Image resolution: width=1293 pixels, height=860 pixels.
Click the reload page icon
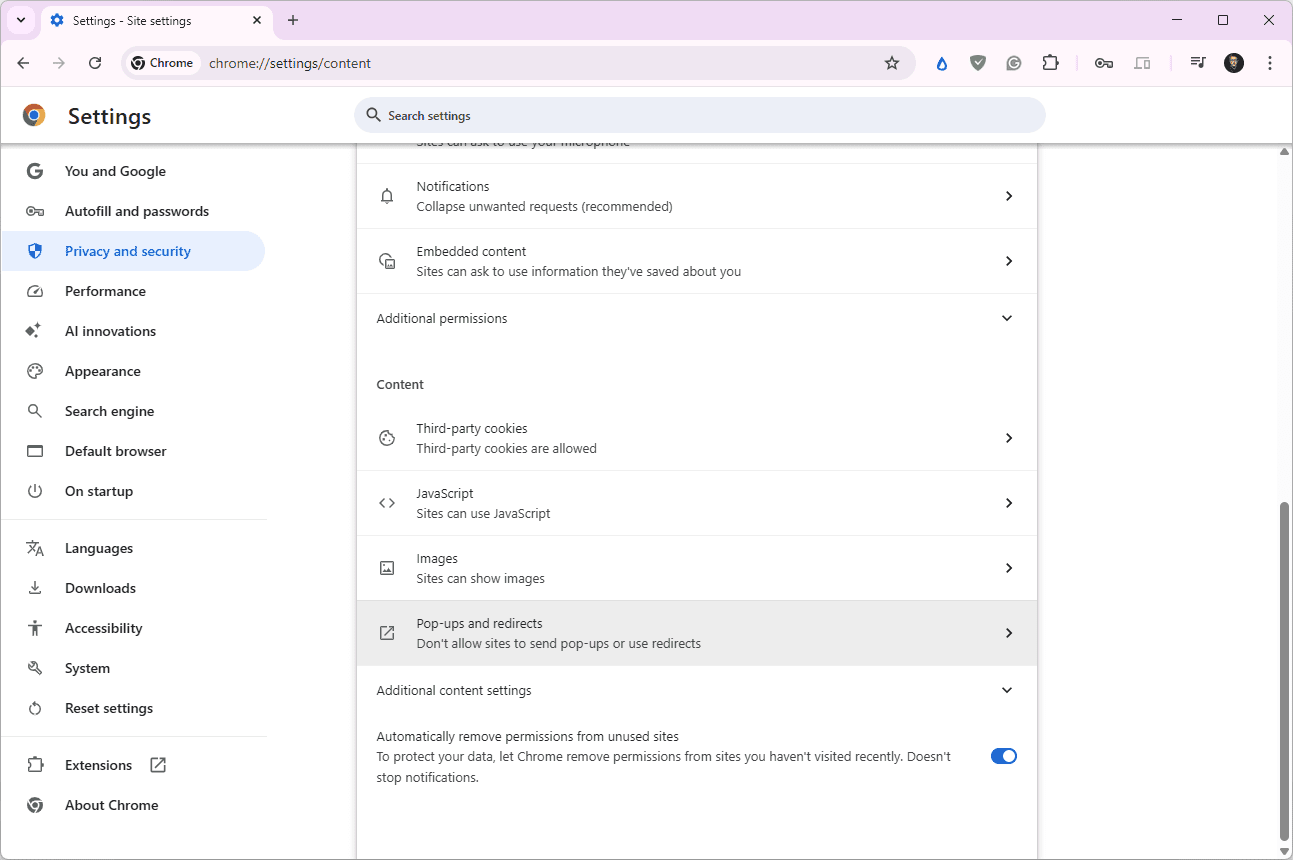(95, 63)
